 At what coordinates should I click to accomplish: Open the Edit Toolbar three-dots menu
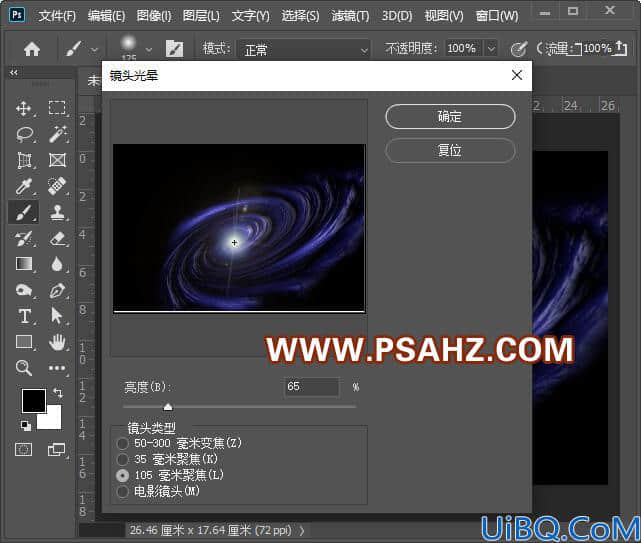57,368
